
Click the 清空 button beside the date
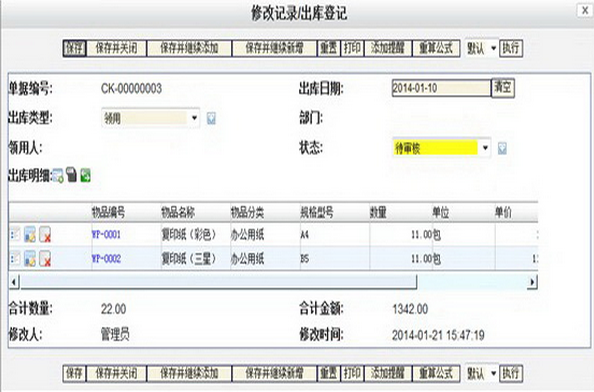pos(503,88)
